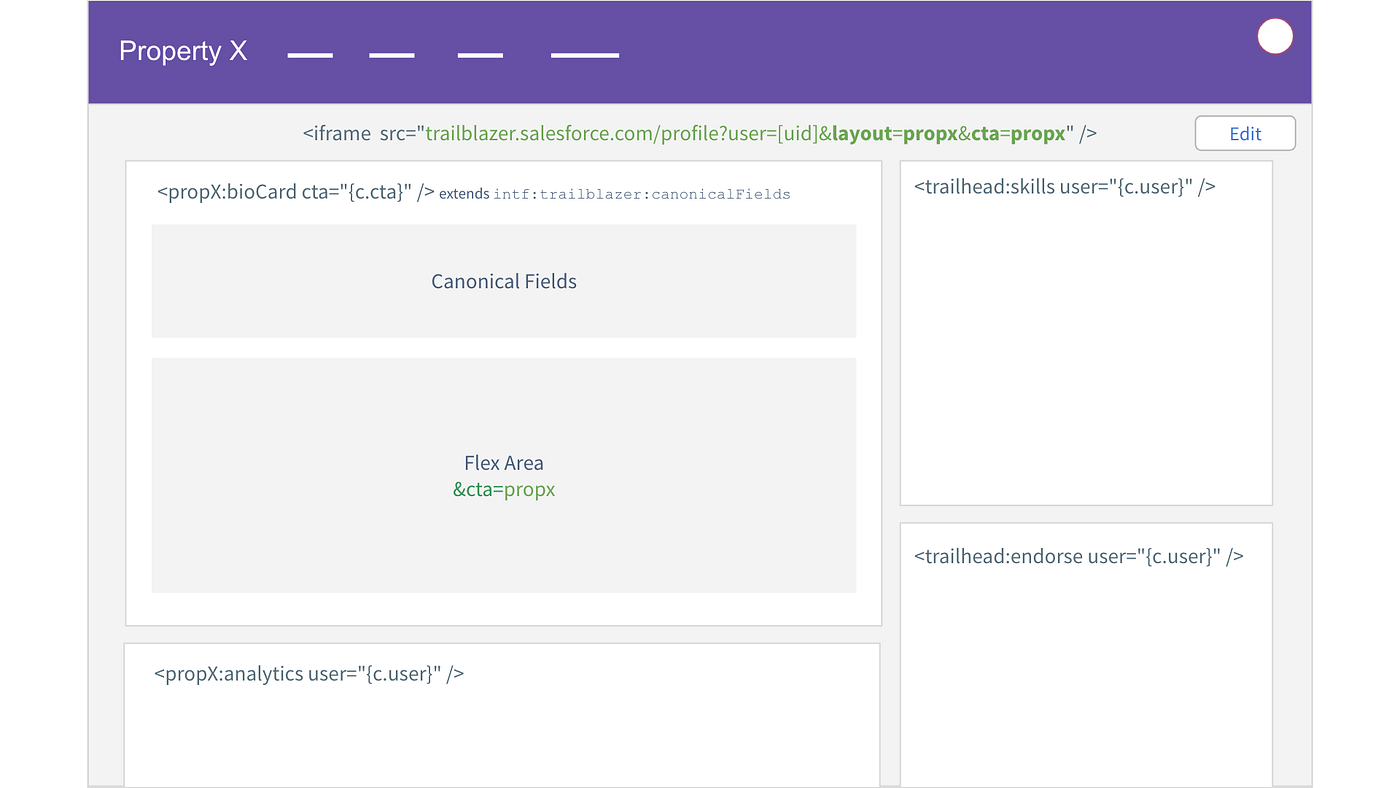Viewport: 1400px width, 788px height.
Task: Select the Flex Area label
Action: [504, 463]
